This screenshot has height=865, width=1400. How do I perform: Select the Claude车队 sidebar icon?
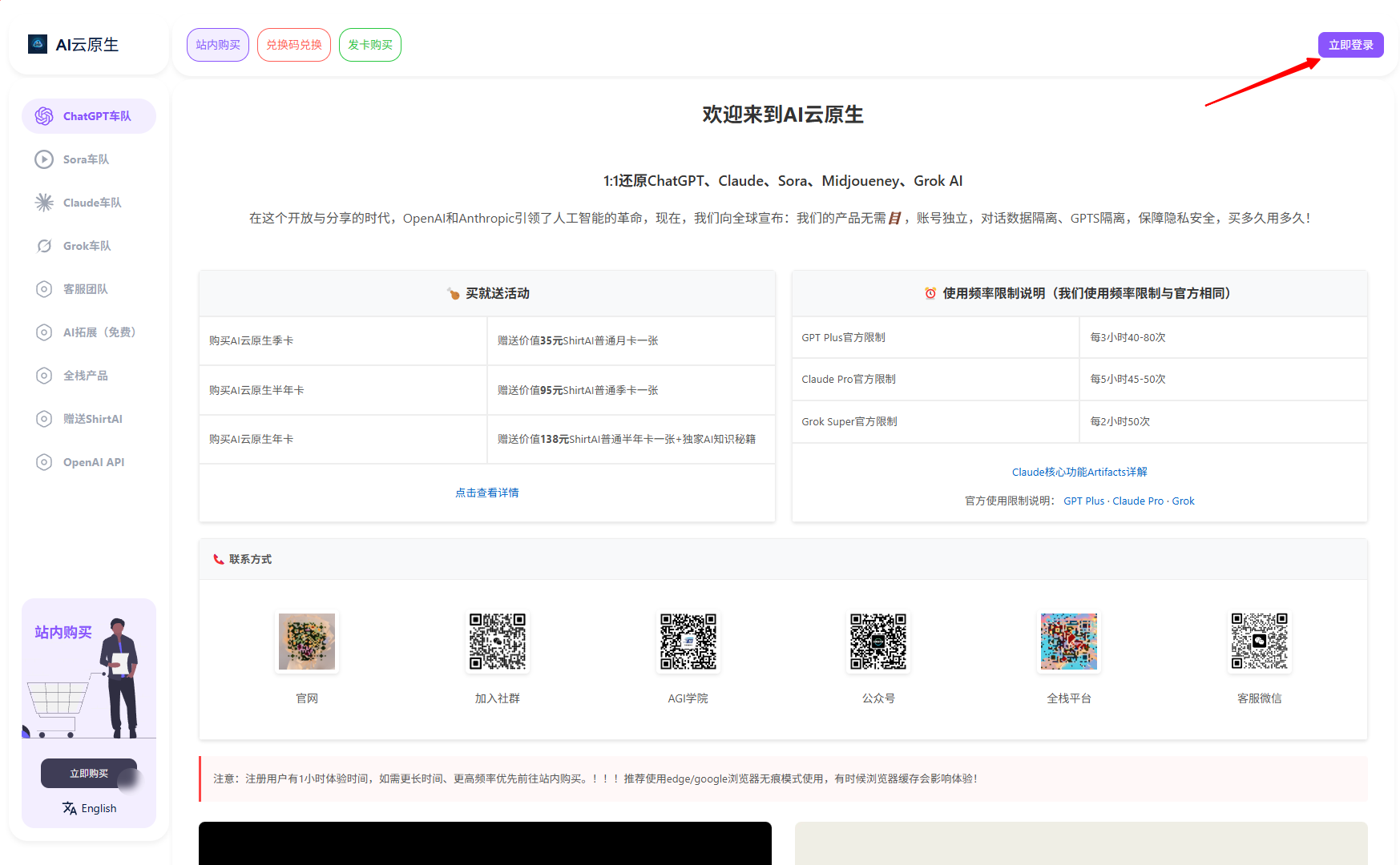[44, 203]
